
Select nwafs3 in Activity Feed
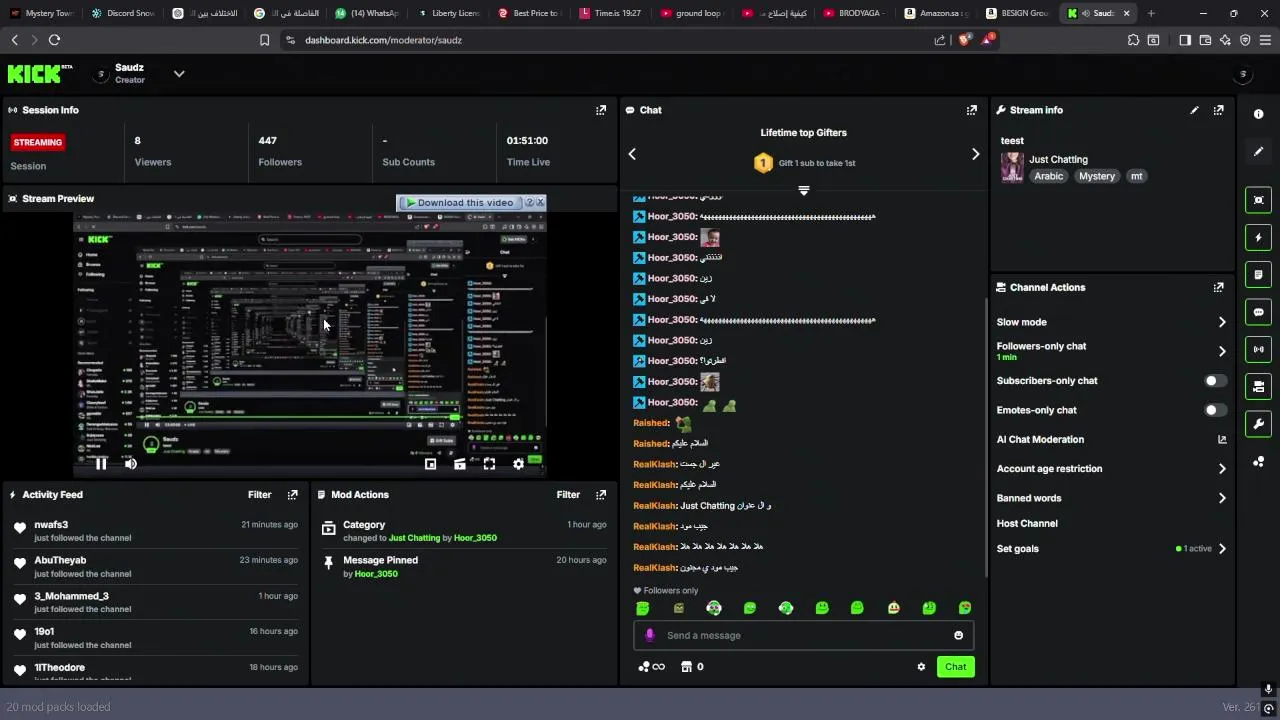pos(51,524)
